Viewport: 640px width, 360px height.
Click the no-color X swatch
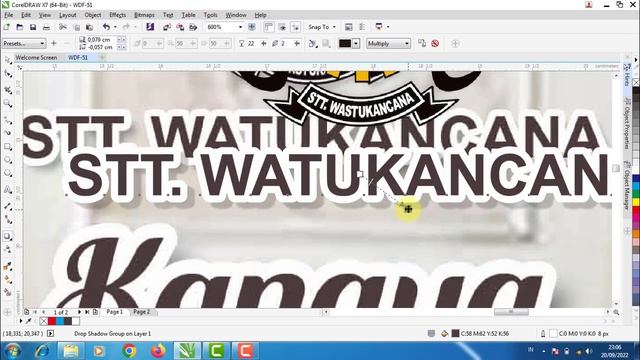pyautogui.click(x=44, y=321)
